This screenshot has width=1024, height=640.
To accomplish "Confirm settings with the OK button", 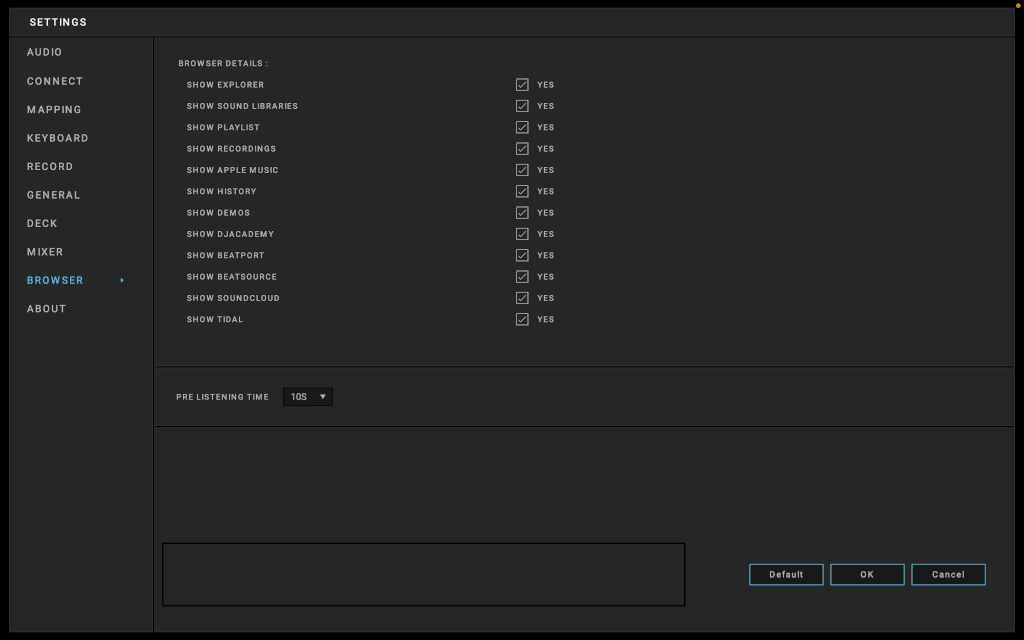I will (867, 574).
